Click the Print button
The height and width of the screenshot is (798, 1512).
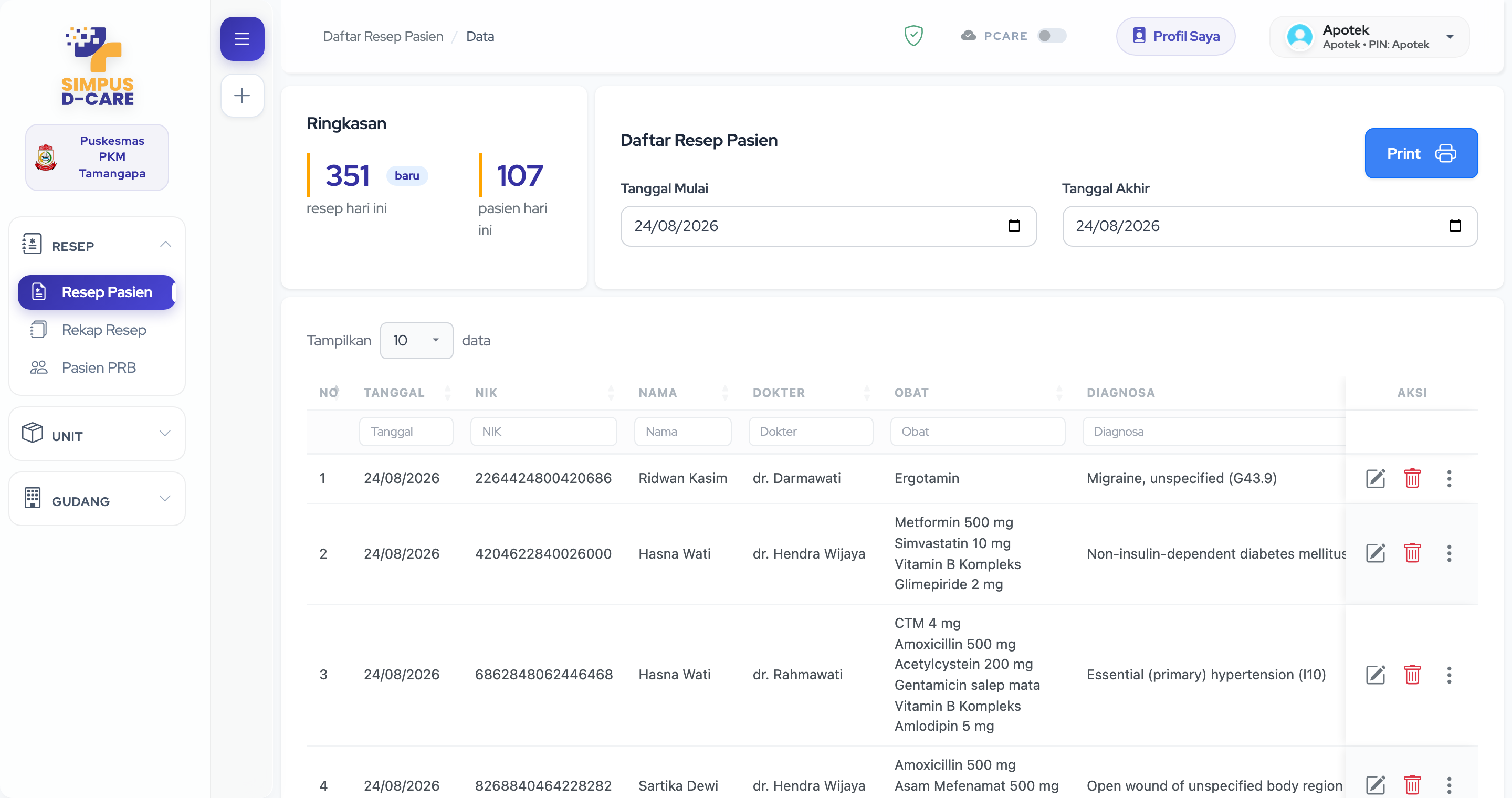[1421, 153]
